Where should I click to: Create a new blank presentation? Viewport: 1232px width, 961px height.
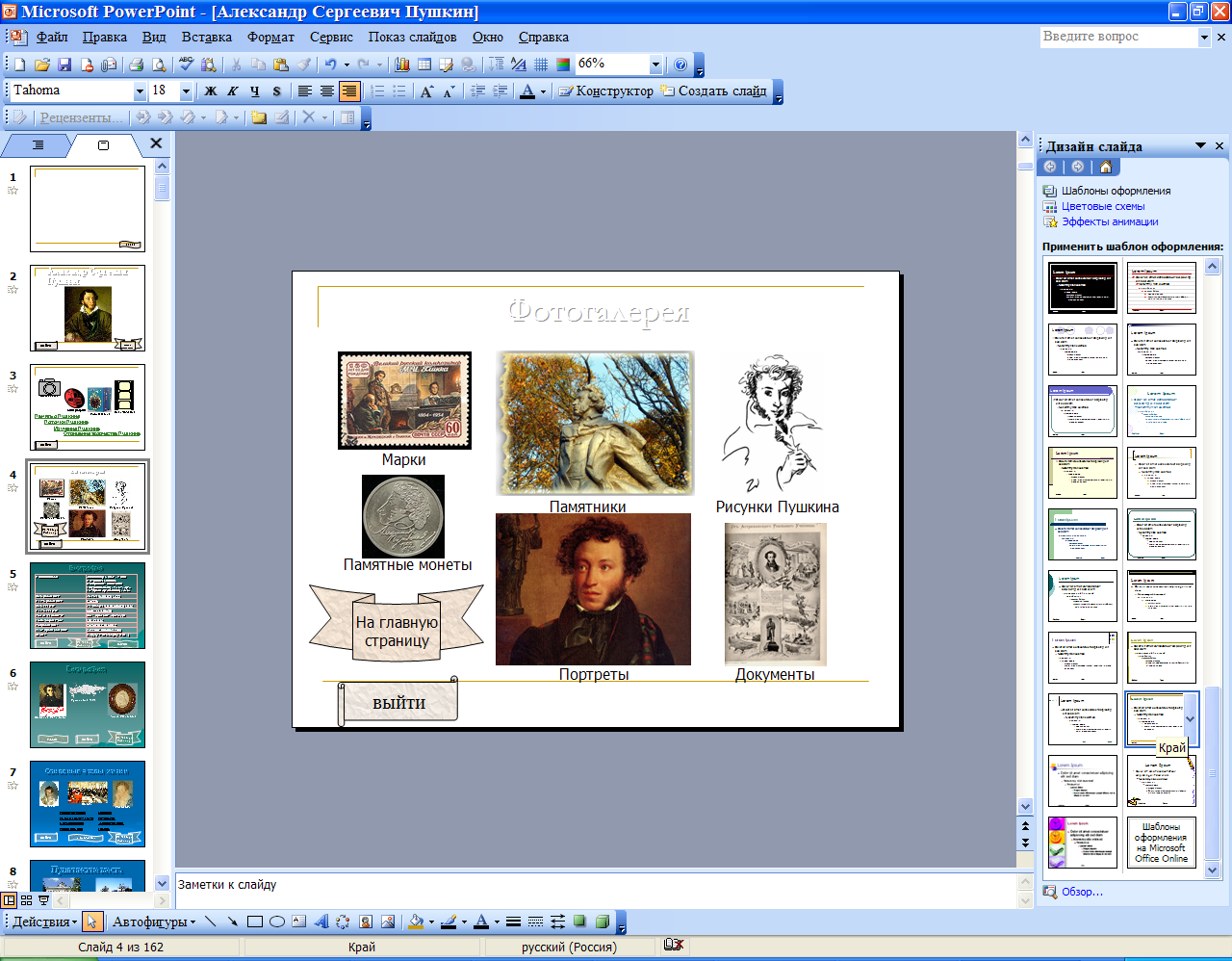point(19,65)
